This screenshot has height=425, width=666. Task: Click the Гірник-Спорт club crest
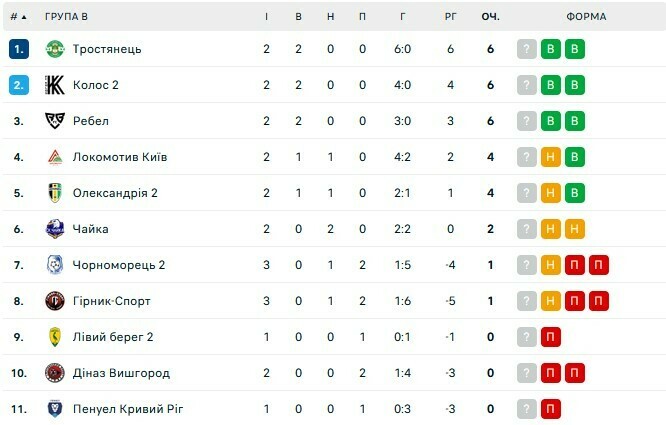(55, 301)
